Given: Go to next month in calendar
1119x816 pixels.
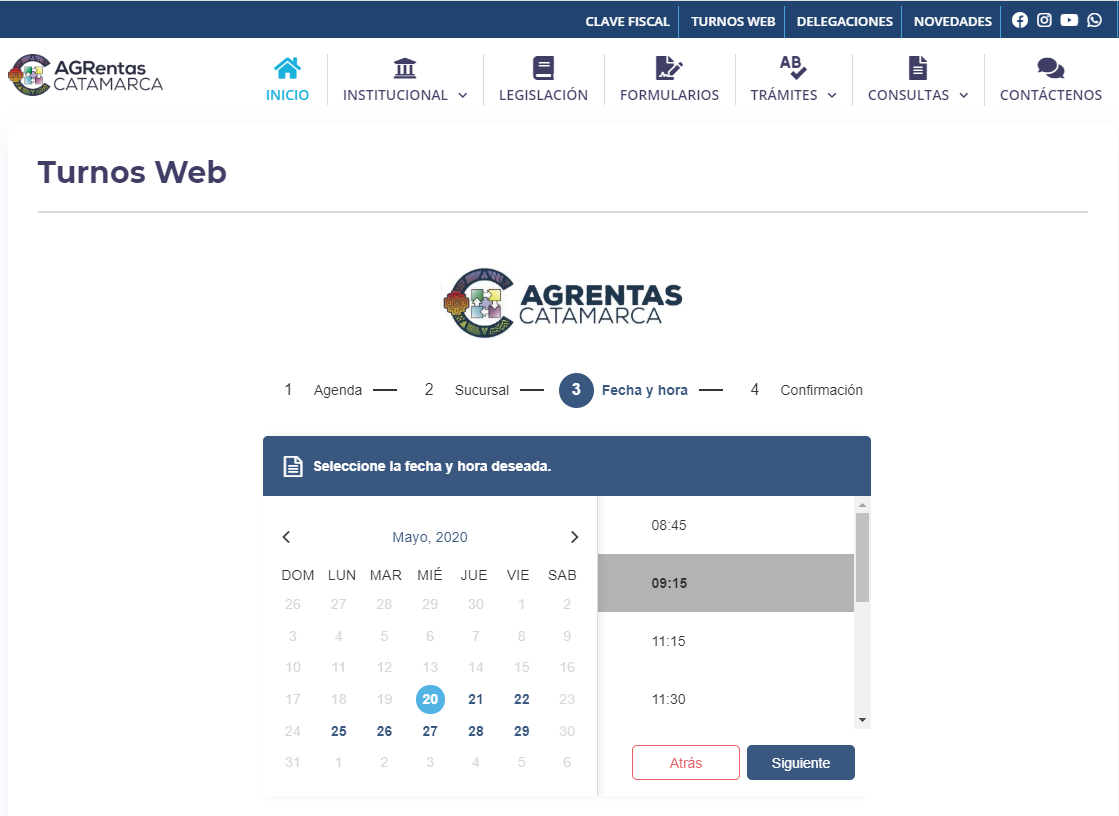Looking at the screenshot, I should click(x=574, y=537).
